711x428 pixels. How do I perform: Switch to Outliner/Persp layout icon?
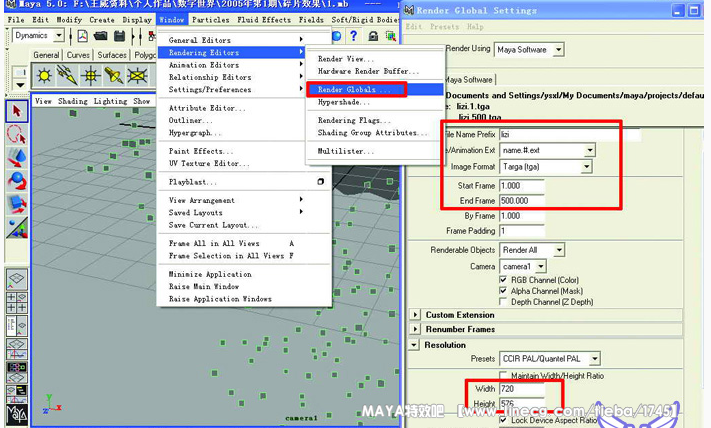[17, 326]
